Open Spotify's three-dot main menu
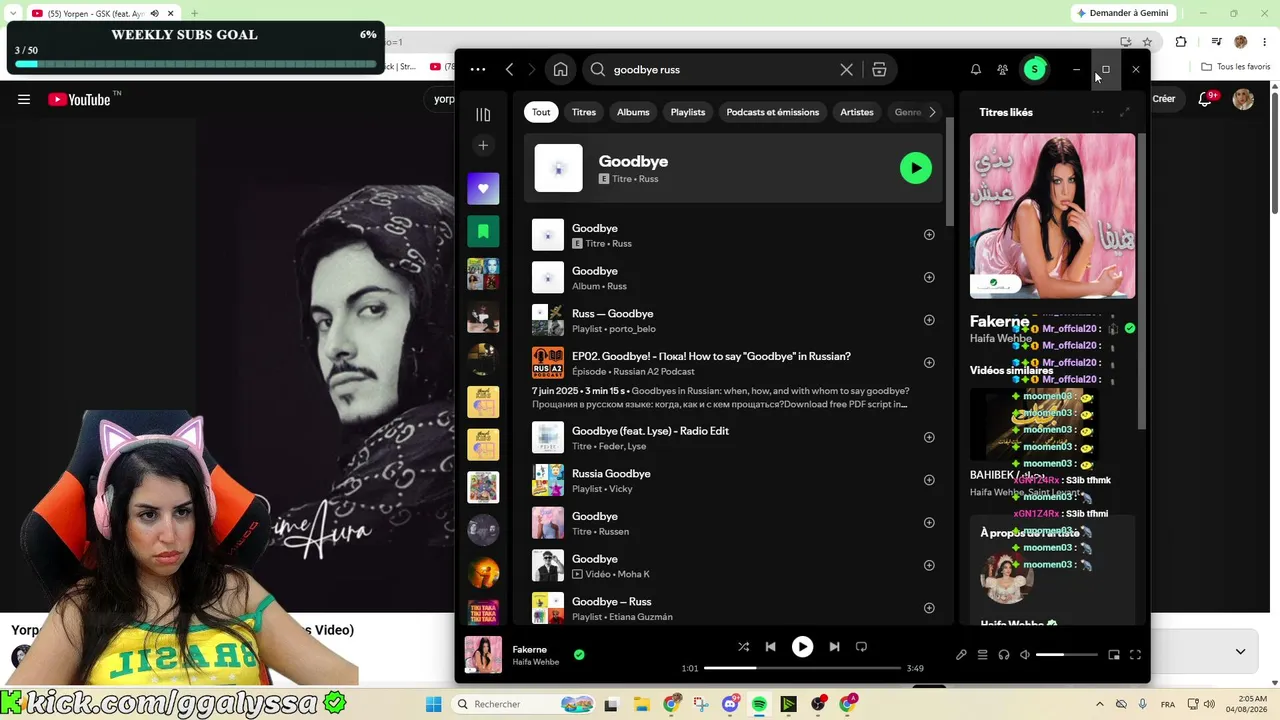 pos(478,70)
